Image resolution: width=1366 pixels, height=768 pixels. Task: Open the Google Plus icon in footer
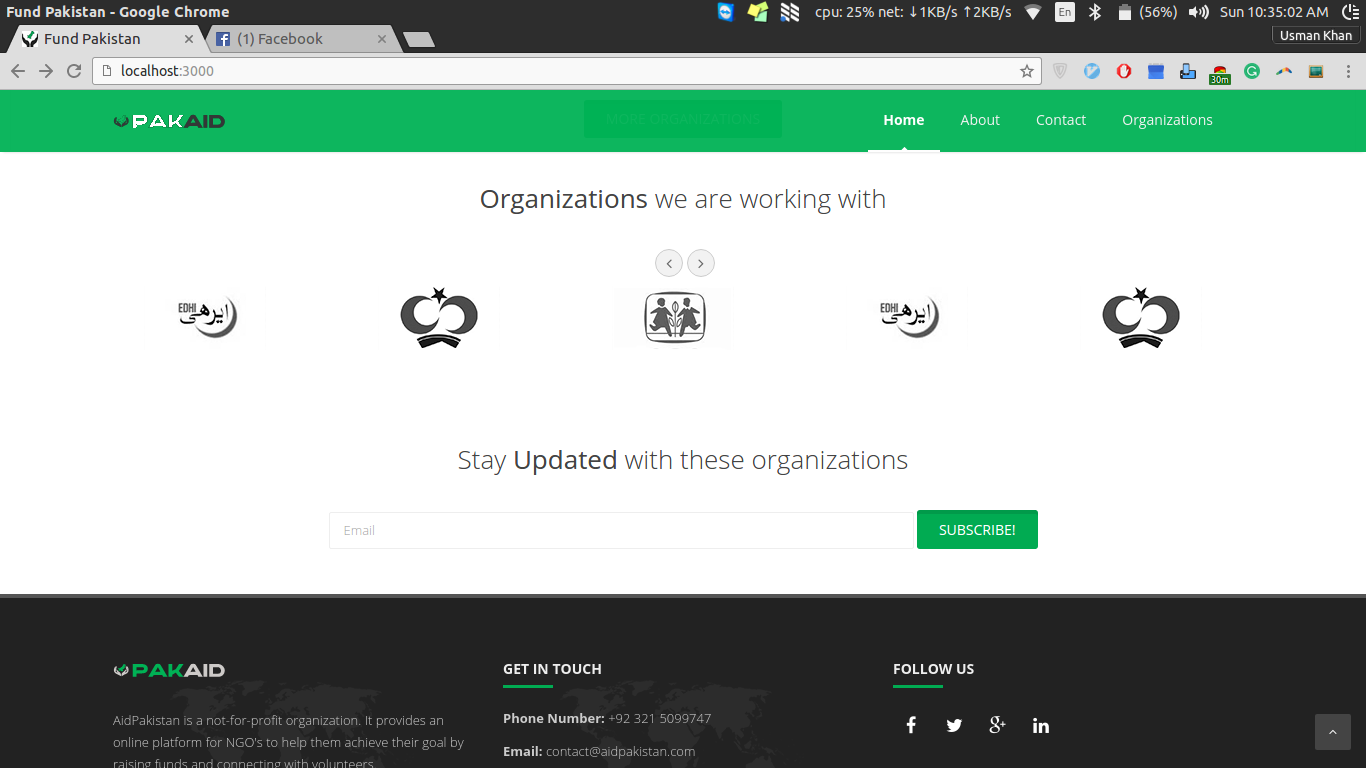[x=997, y=725]
